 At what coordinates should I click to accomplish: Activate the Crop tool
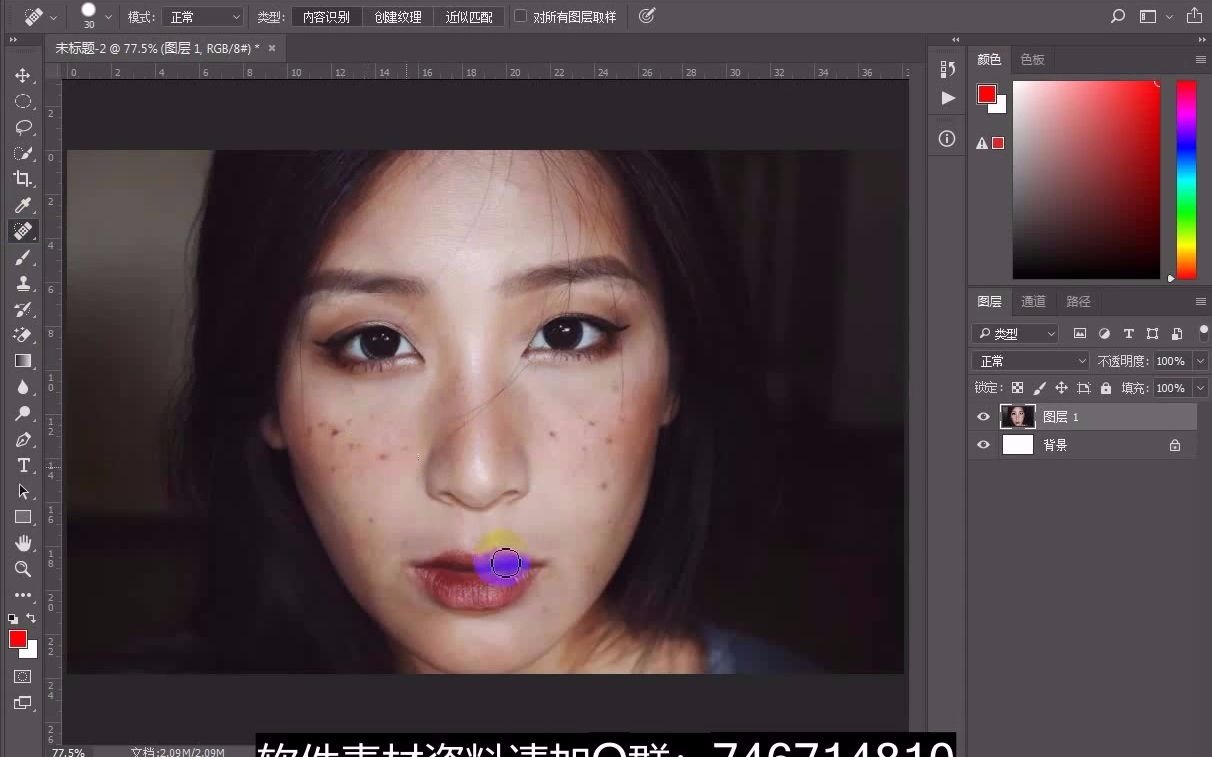(x=24, y=179)
